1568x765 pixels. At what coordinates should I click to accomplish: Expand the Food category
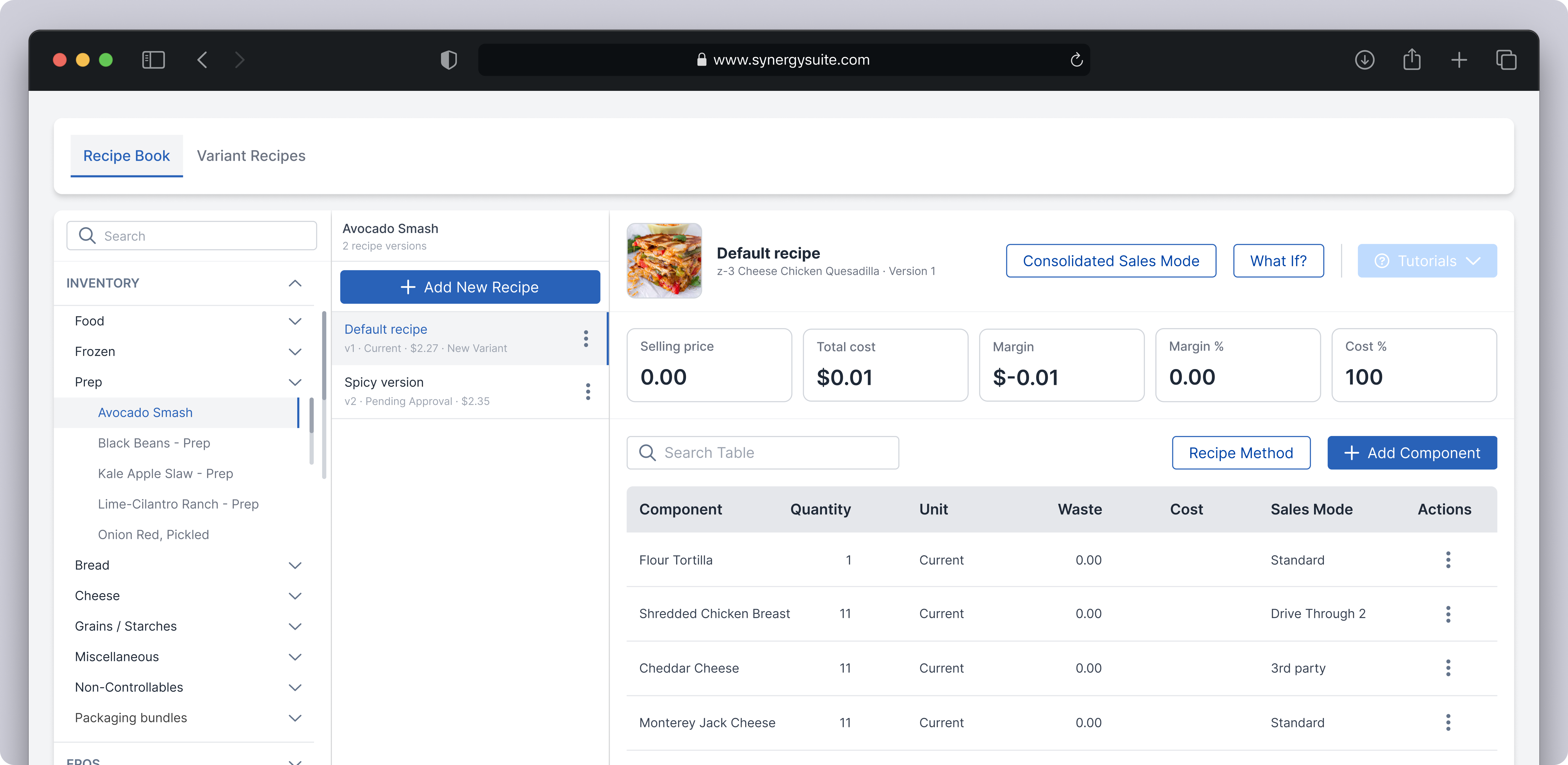click(295, 321)
